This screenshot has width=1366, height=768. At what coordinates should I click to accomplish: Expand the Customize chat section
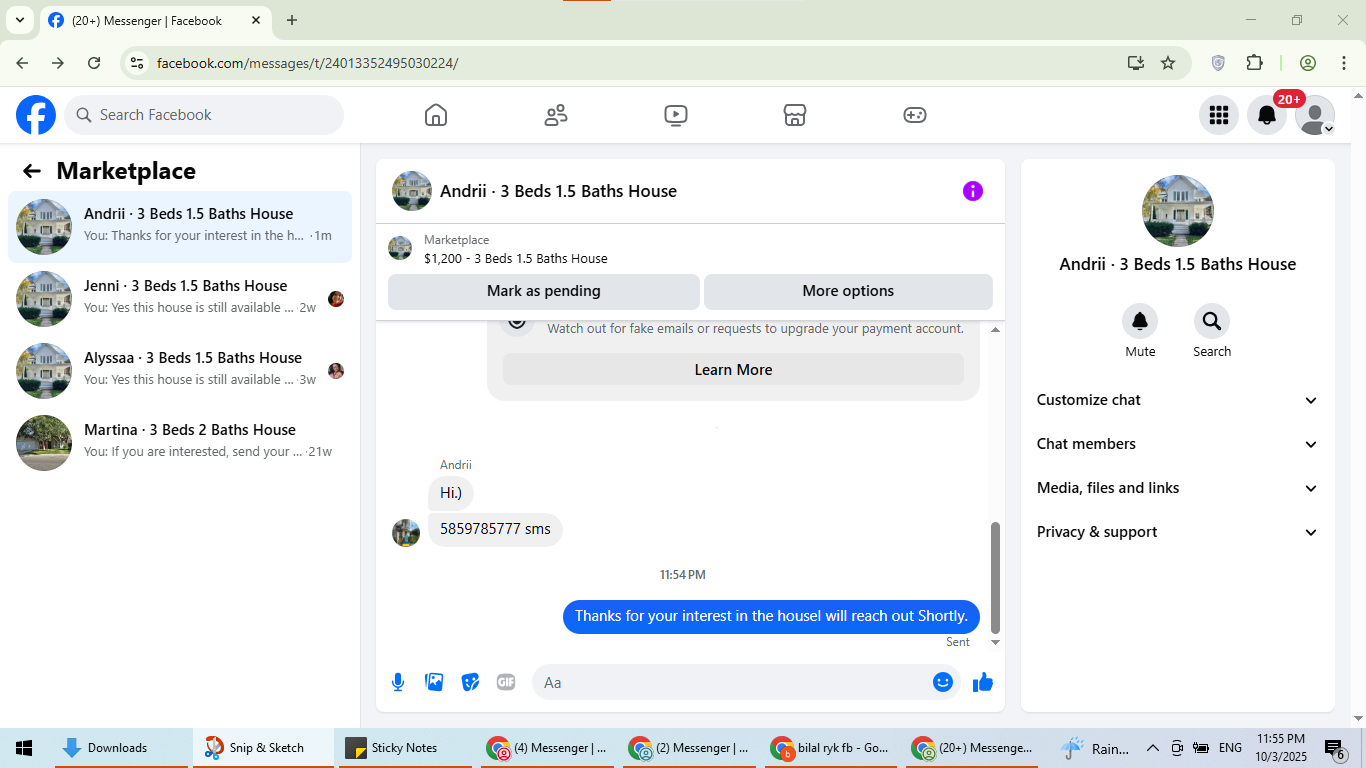pos(1178,400)
